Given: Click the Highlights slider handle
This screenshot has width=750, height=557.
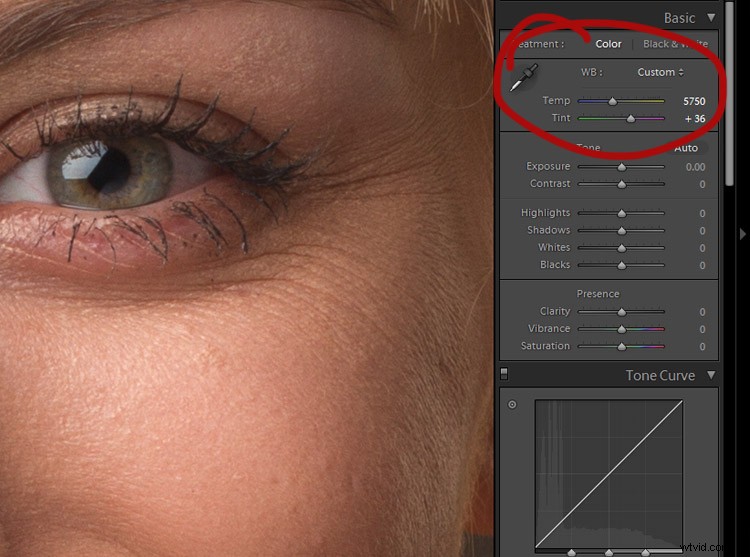Looking at the screenshot, I should click(621, 213).
